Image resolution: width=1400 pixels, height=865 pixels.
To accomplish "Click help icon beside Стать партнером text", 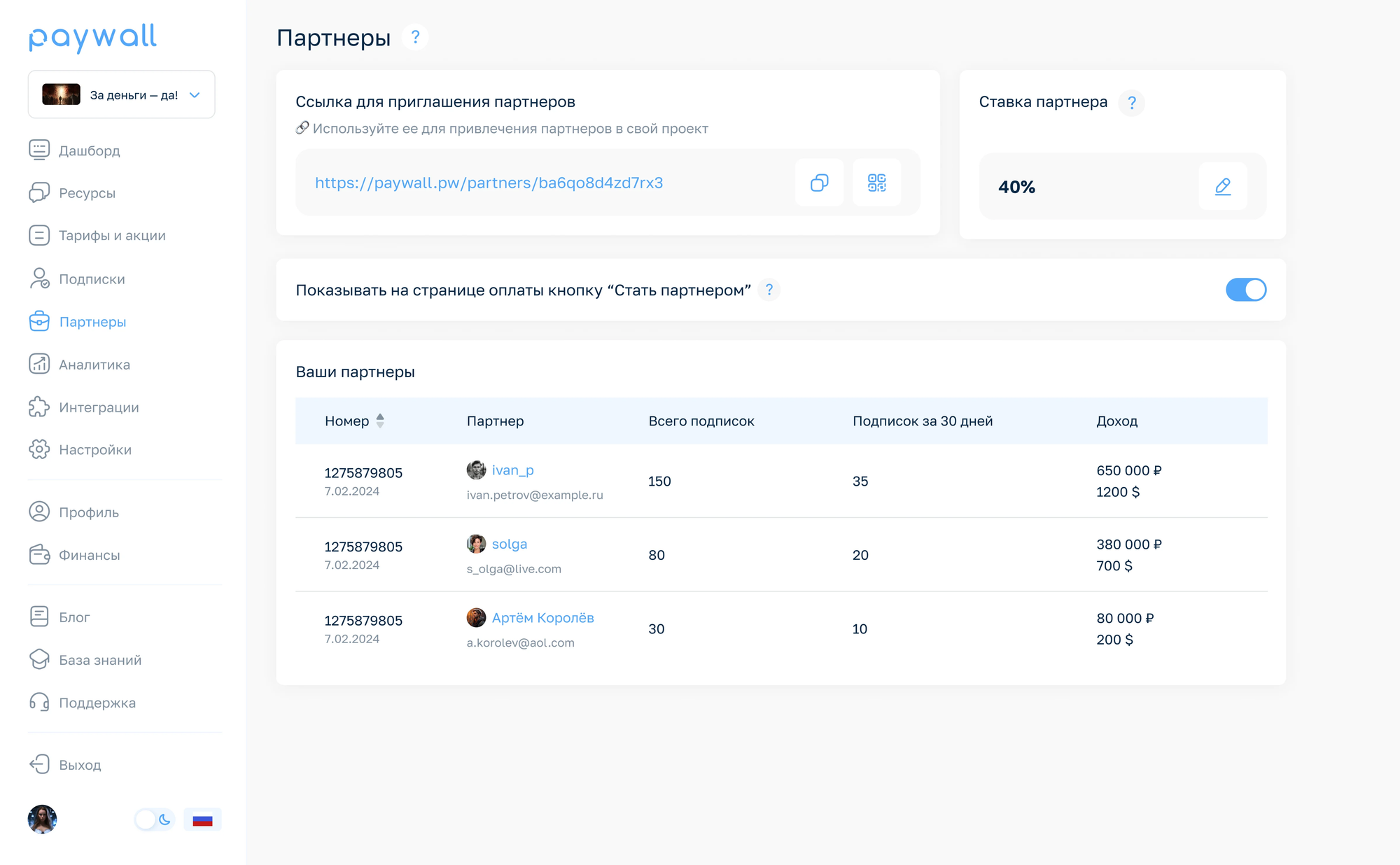I will (x=769, y=290).
